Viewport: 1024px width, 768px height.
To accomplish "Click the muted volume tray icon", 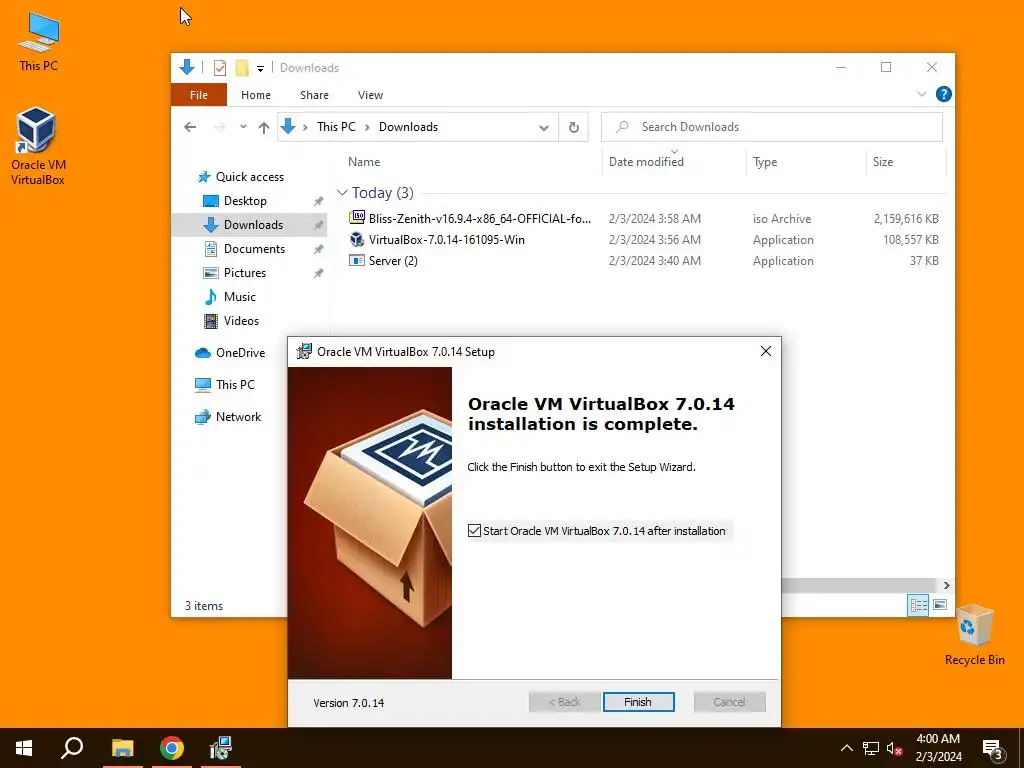I will click(895, 748).
